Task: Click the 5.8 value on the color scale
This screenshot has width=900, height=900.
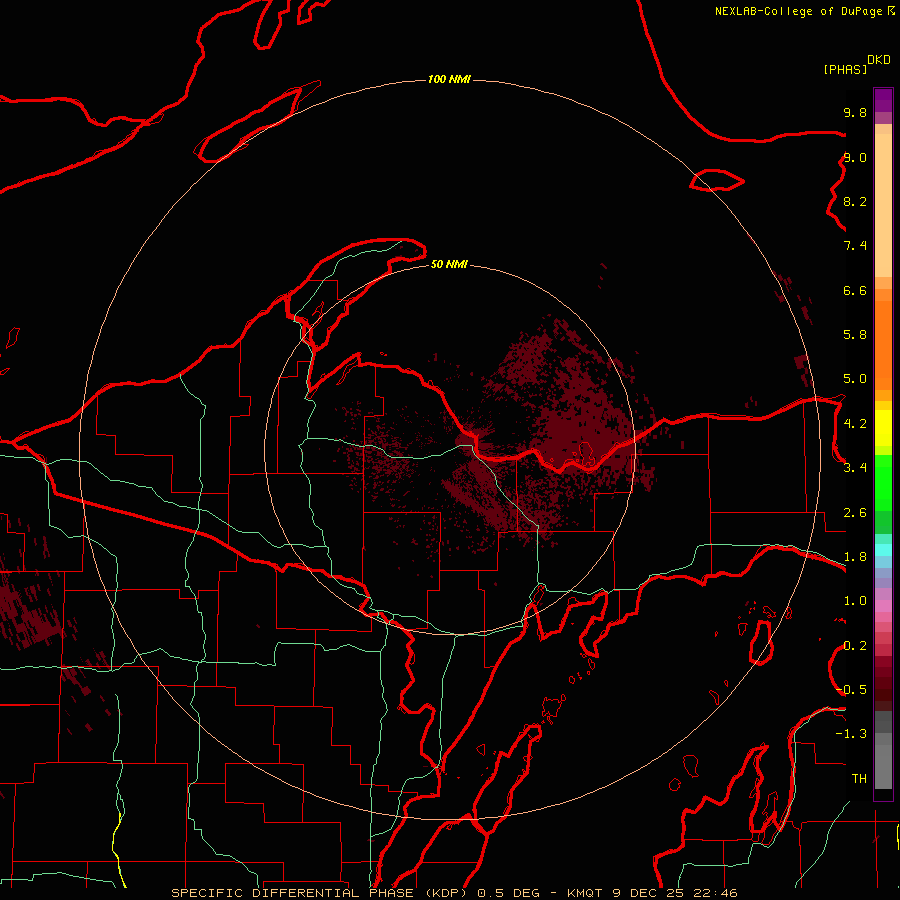Action: [x=855, y=335]
